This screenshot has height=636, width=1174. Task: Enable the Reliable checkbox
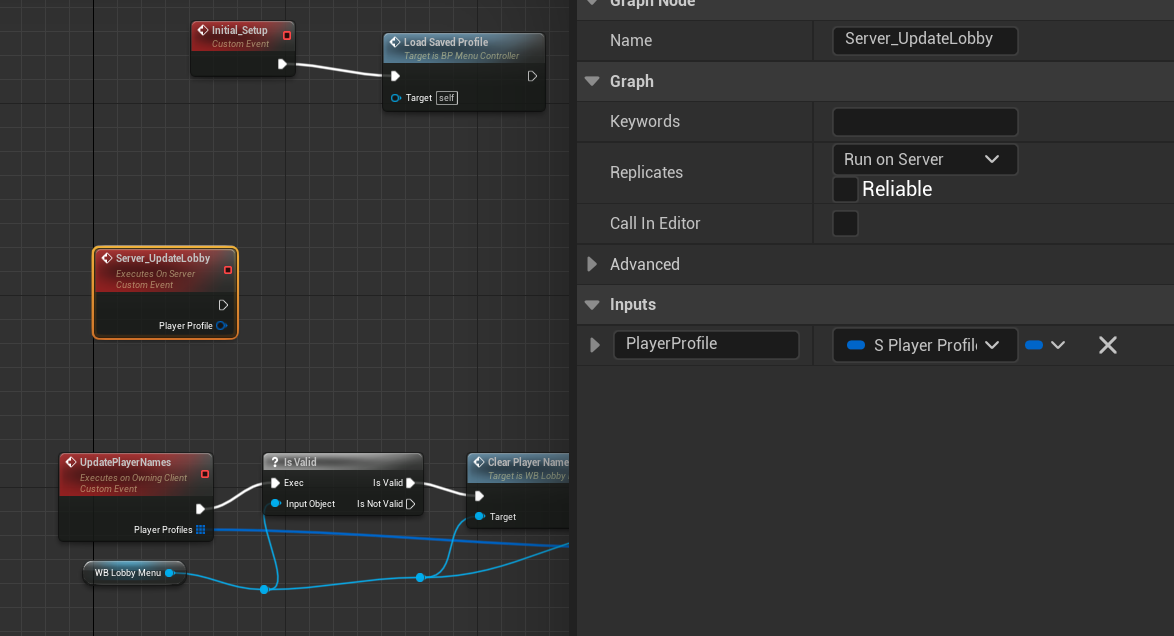click(845, 190)
